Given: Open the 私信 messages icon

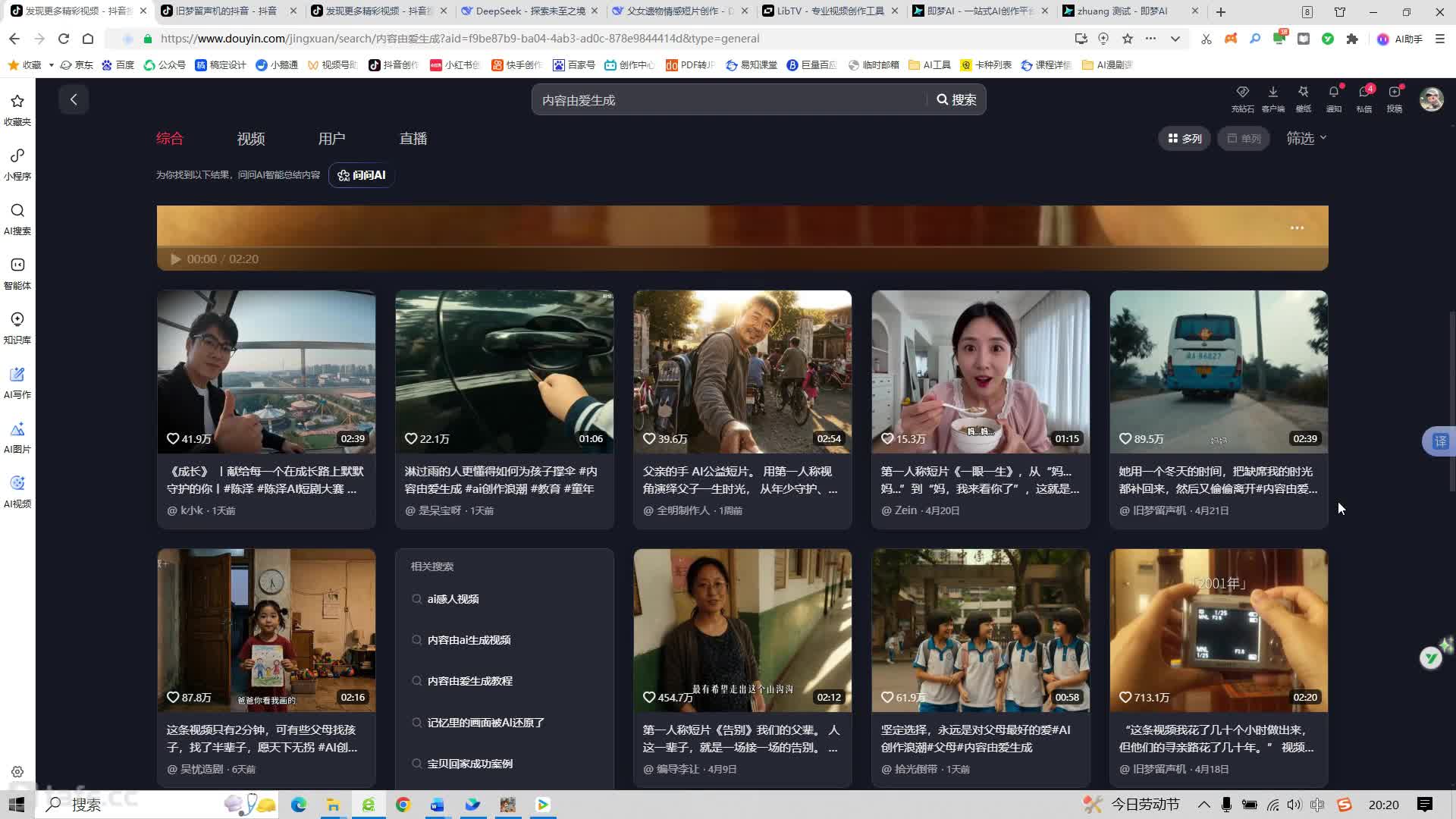Looking at the screenshot, I should coord(1364,99).
